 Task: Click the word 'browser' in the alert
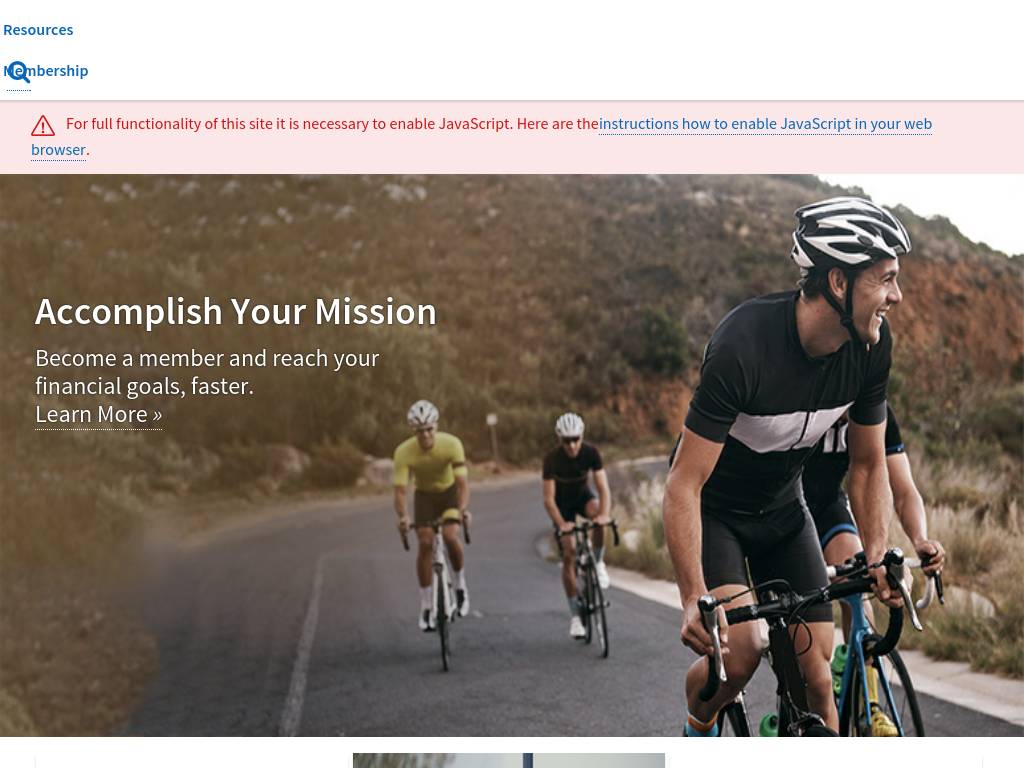pos(58,150)
